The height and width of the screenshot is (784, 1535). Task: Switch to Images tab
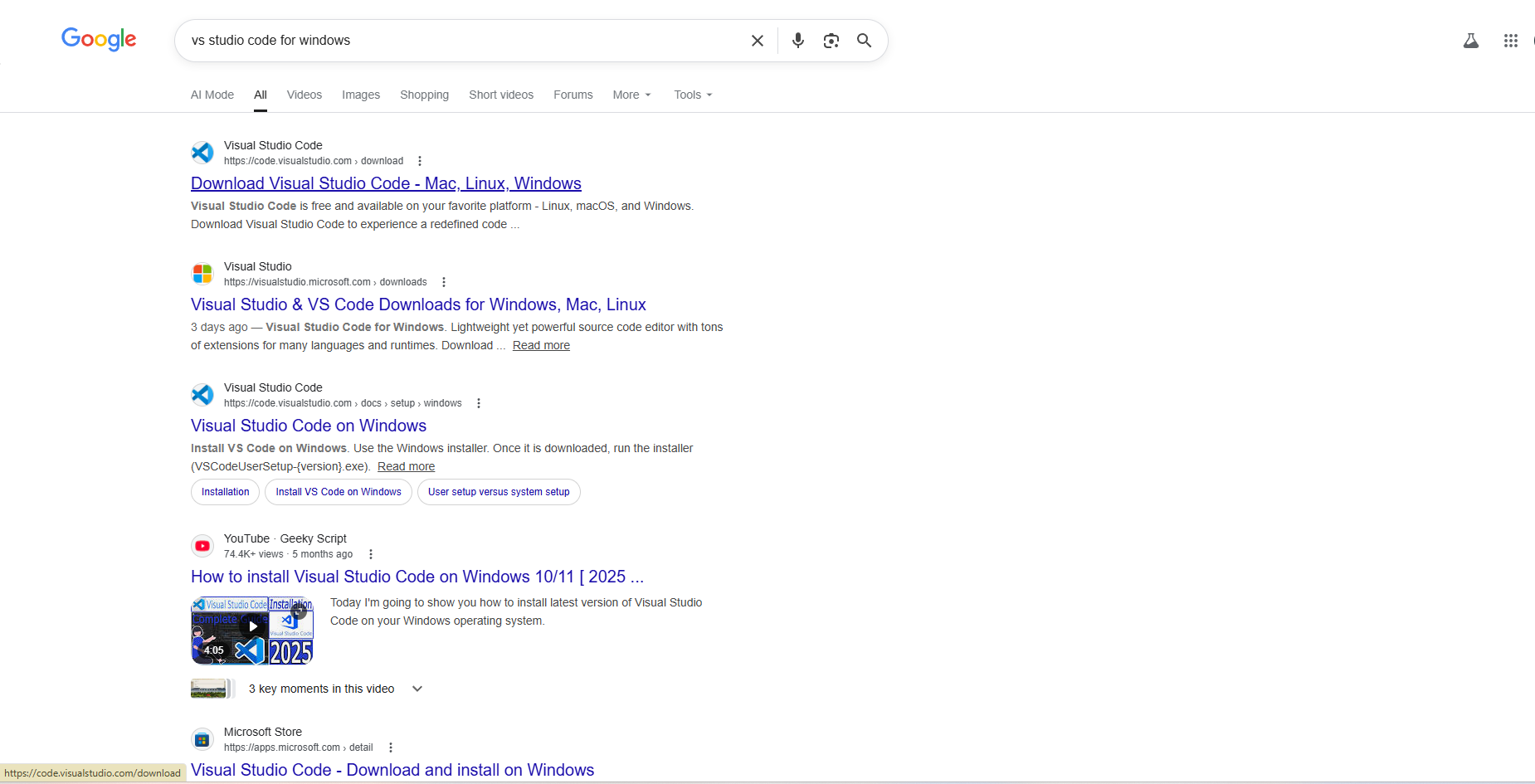pyautogui.click(x=361, y=95)
